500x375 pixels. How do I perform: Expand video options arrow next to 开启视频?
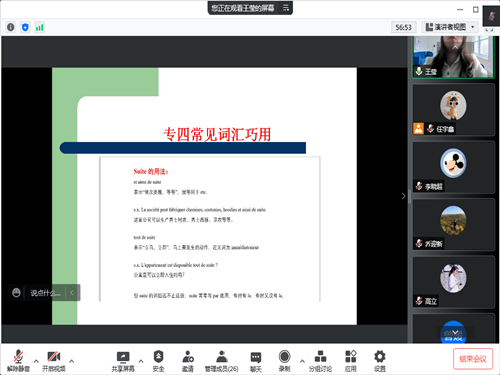tap(72, 361)
